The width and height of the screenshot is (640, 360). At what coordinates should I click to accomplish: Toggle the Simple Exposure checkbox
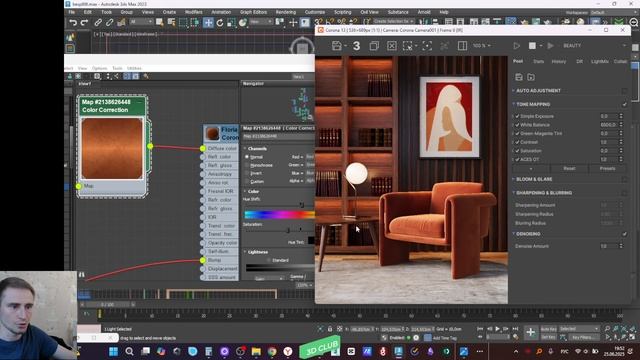click(x=517, y=116)
